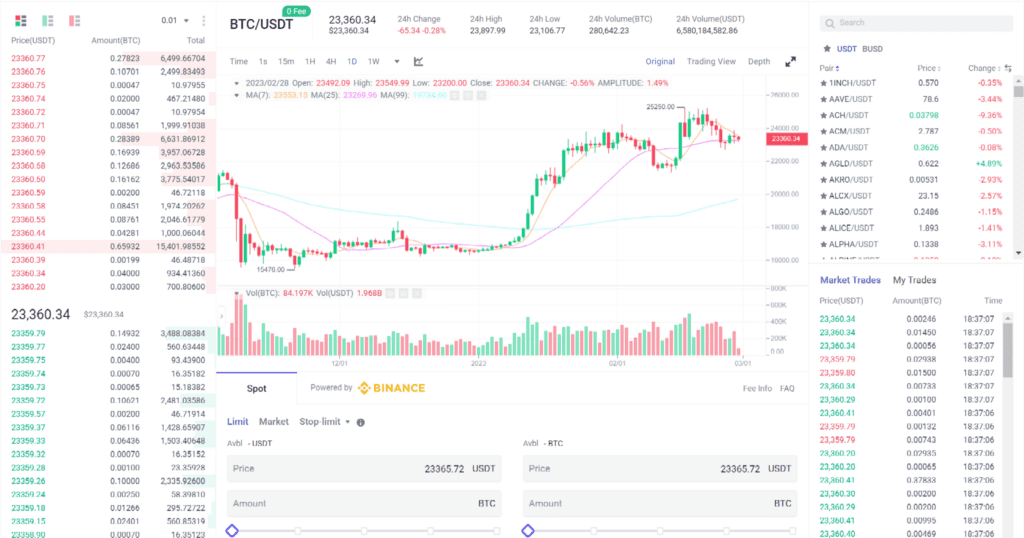Sort pairs list by Price
The image size is (1024, 538).
[x=929, y=68]
